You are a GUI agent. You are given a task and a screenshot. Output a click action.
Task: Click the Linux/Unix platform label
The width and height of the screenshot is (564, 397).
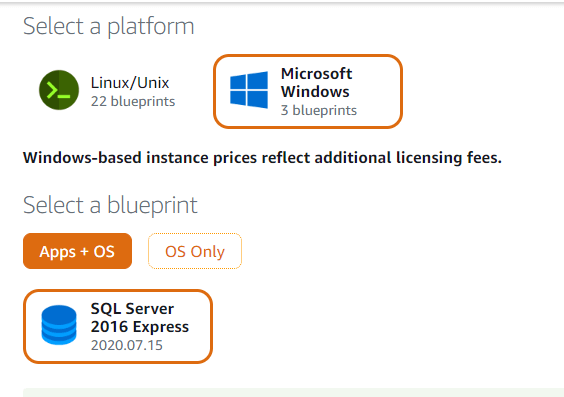(x=130, y=83)
